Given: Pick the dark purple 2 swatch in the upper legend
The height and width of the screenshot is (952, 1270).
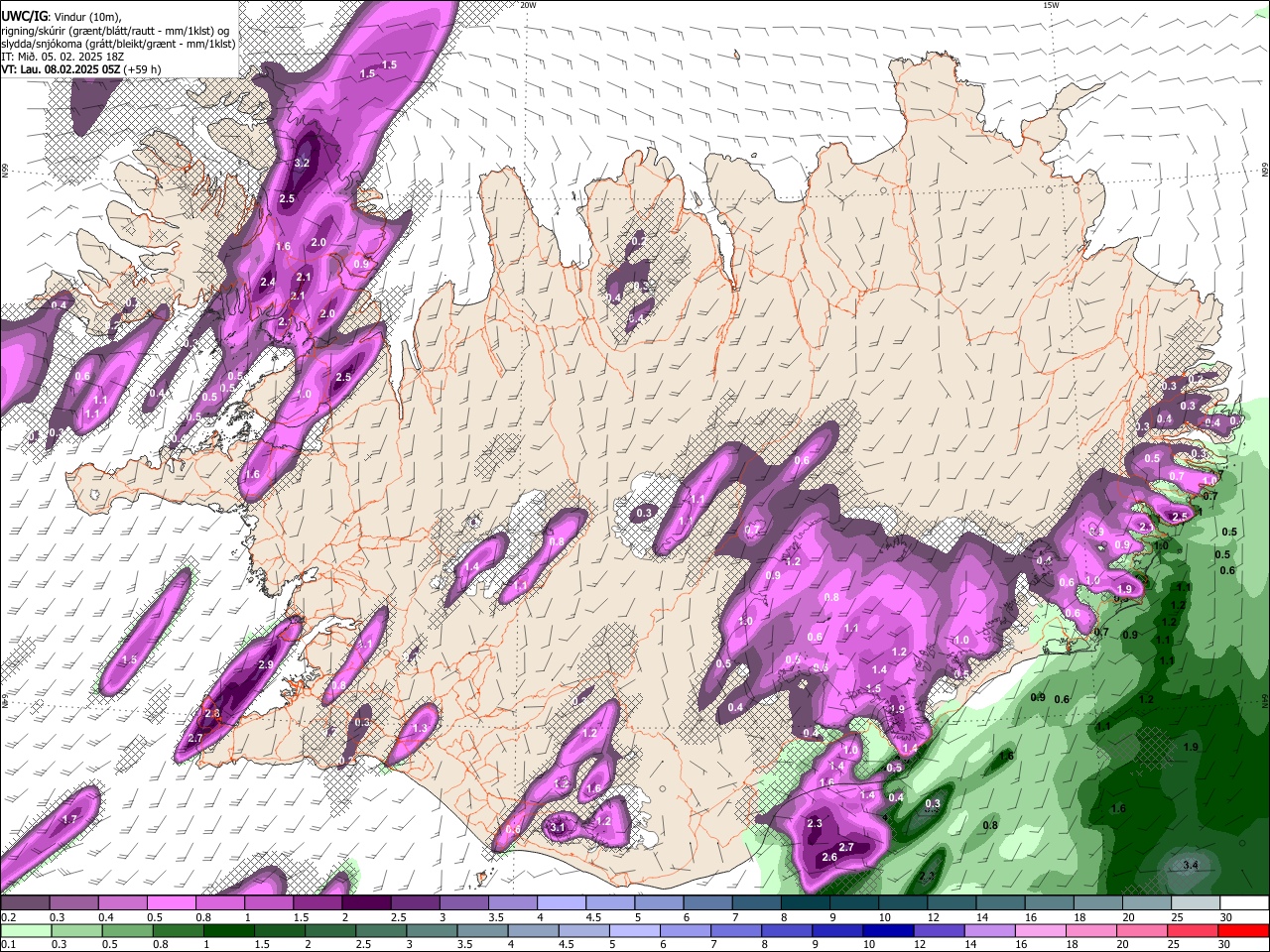Looking at the screenshot, I should coord(366,903).
